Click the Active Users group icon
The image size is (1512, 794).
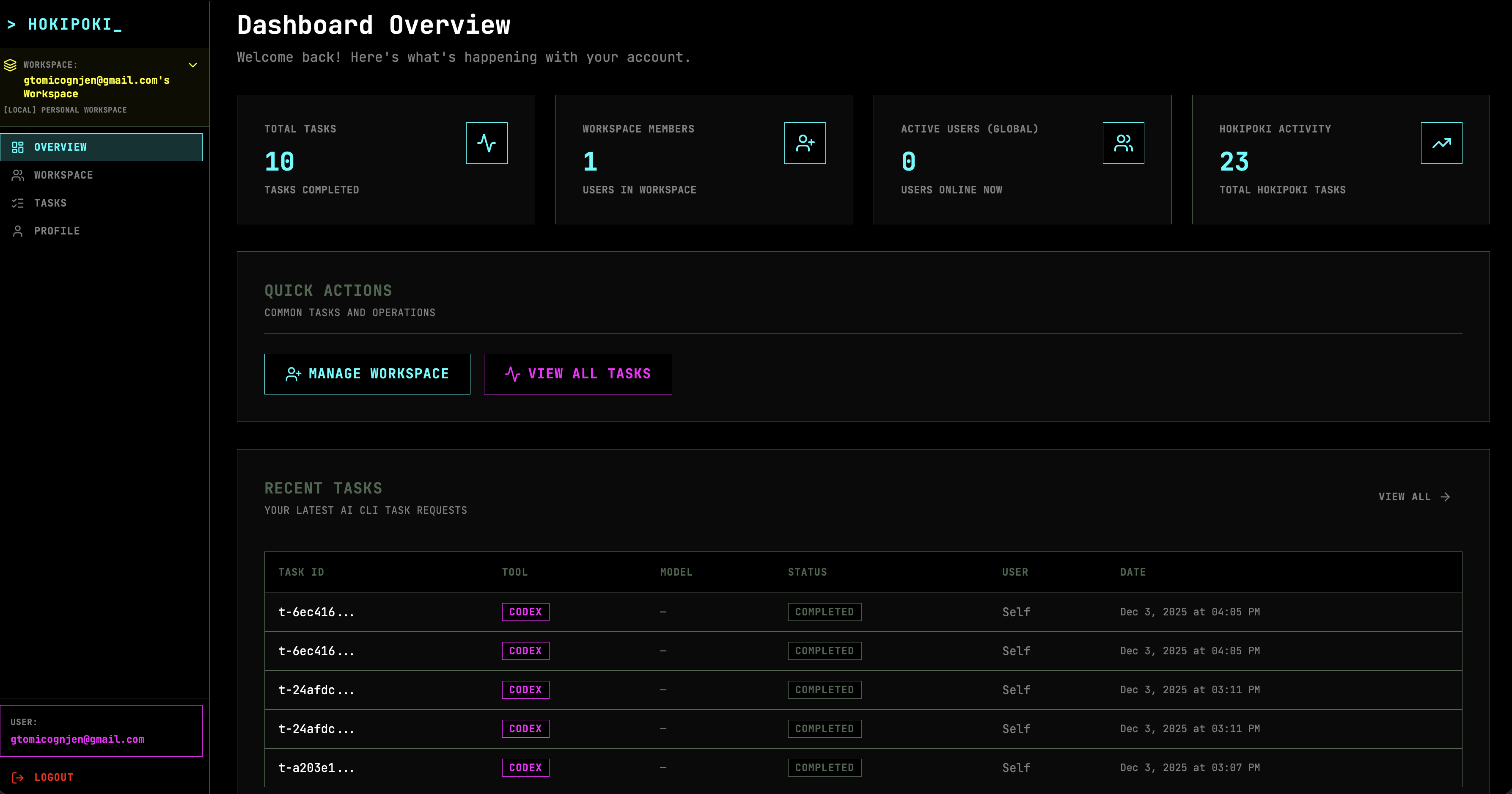1123,143
